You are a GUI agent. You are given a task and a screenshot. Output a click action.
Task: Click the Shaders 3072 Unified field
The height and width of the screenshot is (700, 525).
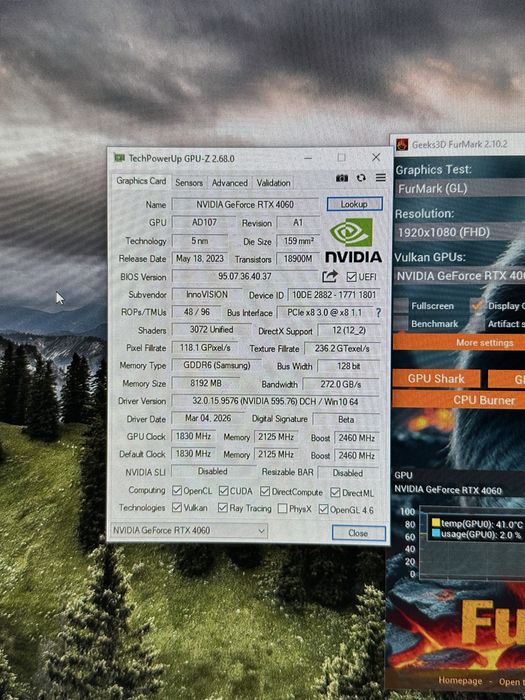point(211,330)
